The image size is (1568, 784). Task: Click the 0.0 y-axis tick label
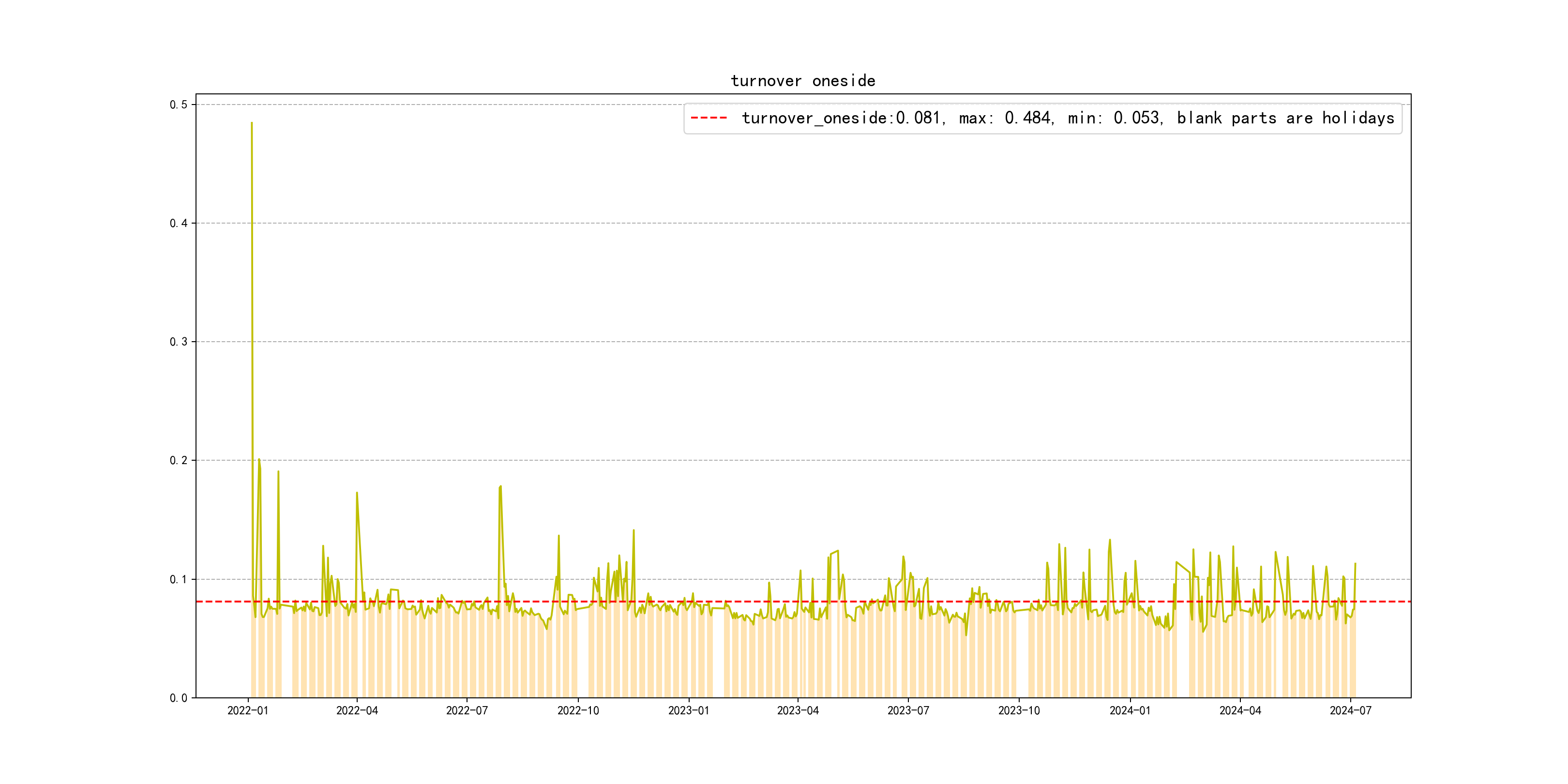[179, 698]
